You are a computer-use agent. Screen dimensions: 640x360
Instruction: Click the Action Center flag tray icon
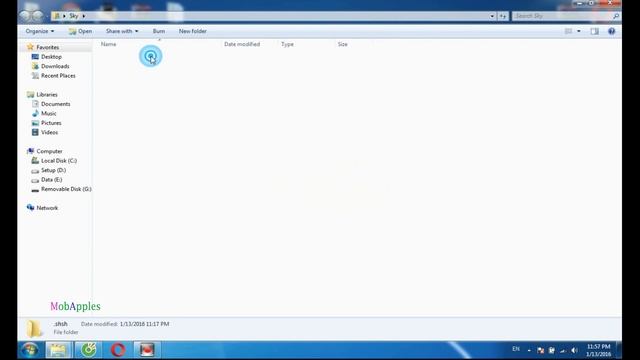pos(540,350)
